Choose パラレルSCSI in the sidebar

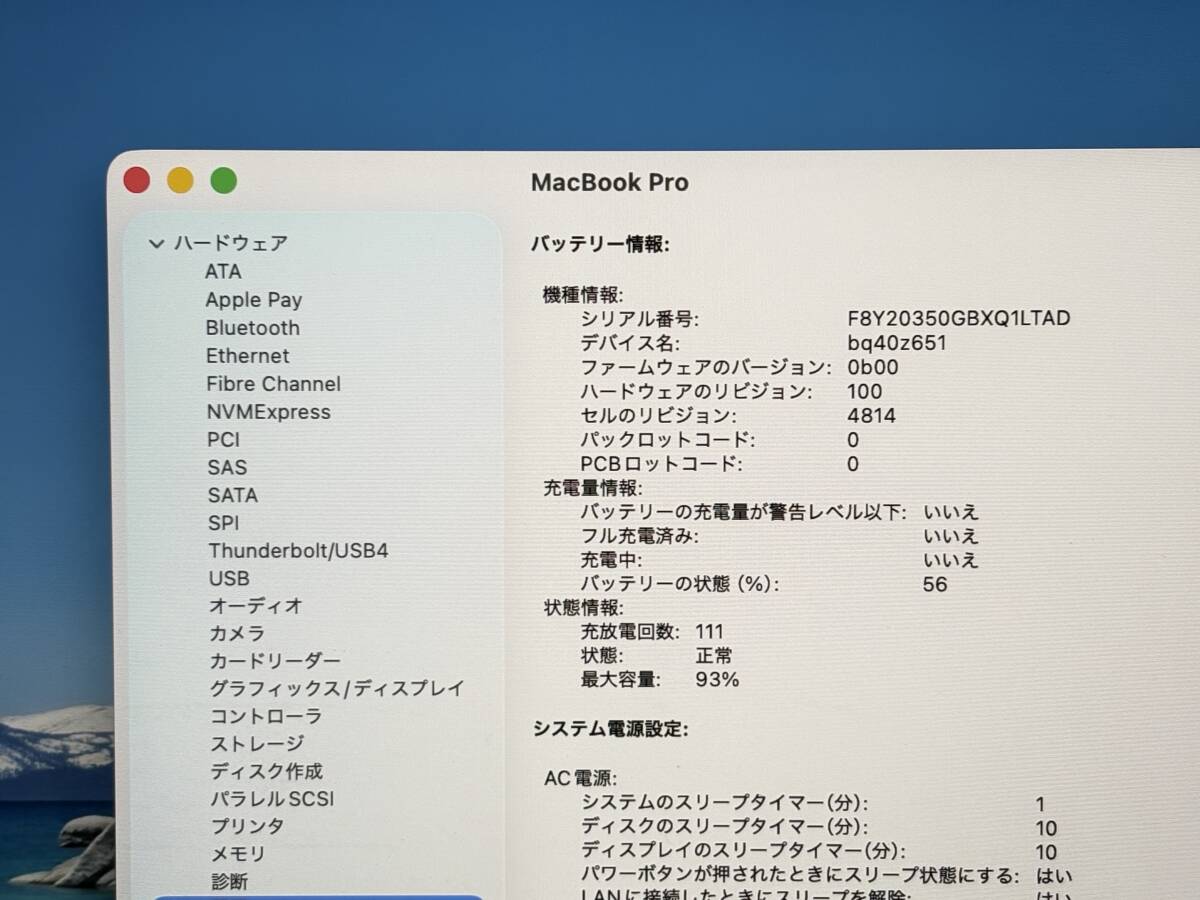pyautogui.click(x=273, y=799)
